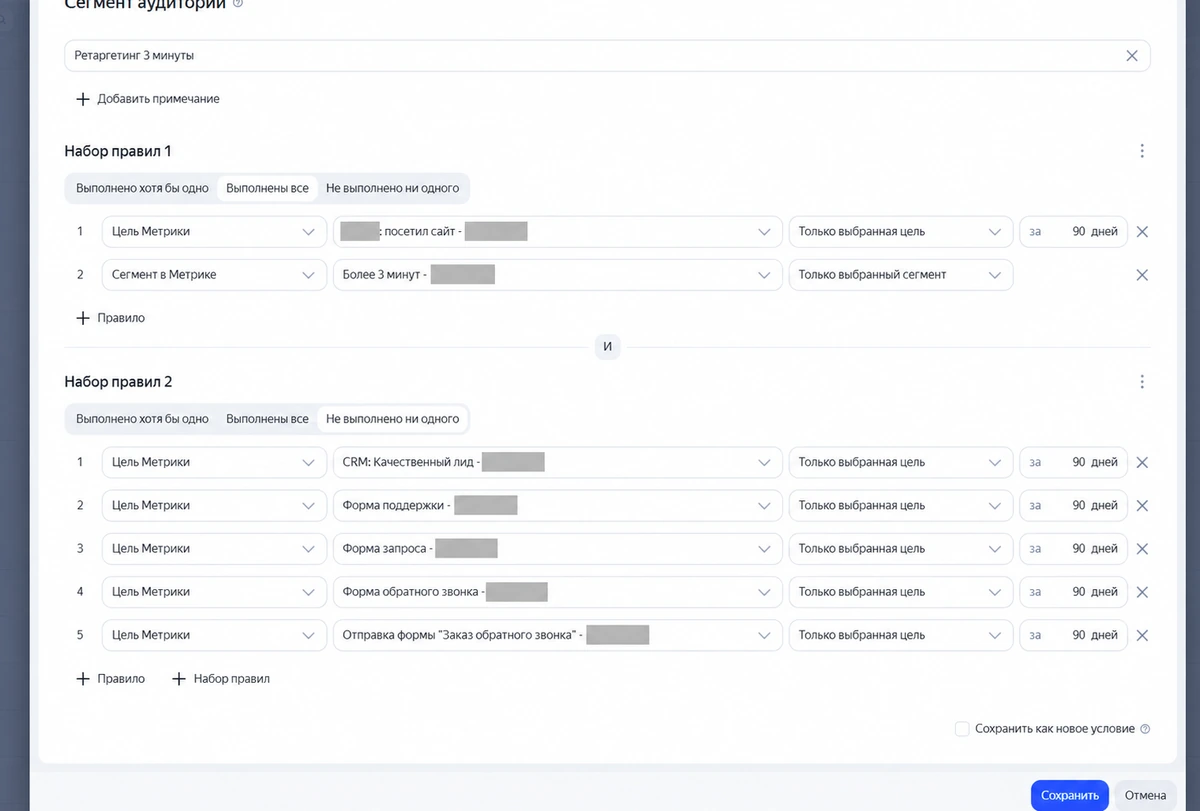Select 'Выполнено хотя бы одно' in rule set 1
Viewport: 1200px width, 811px height.
pyautogui.click(x=142, y=188)
